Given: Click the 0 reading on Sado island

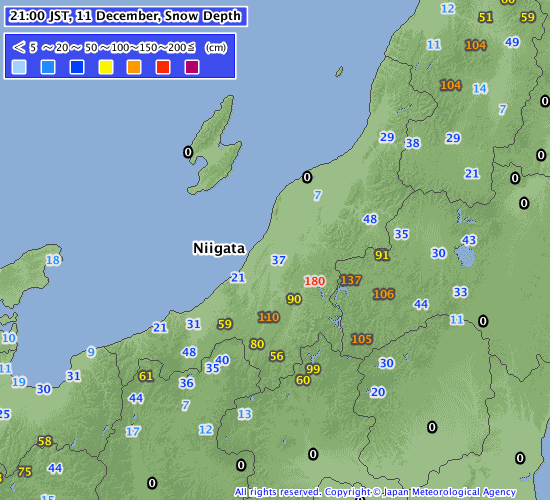Looking at the screenshot, I should tap(188, 152).
